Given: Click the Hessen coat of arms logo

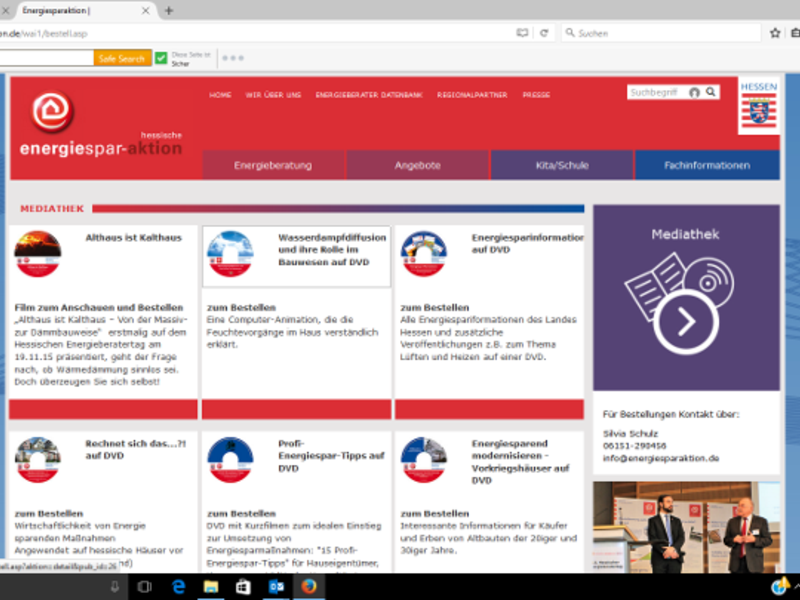Looking at the screenshot, I should coord(759,106).
